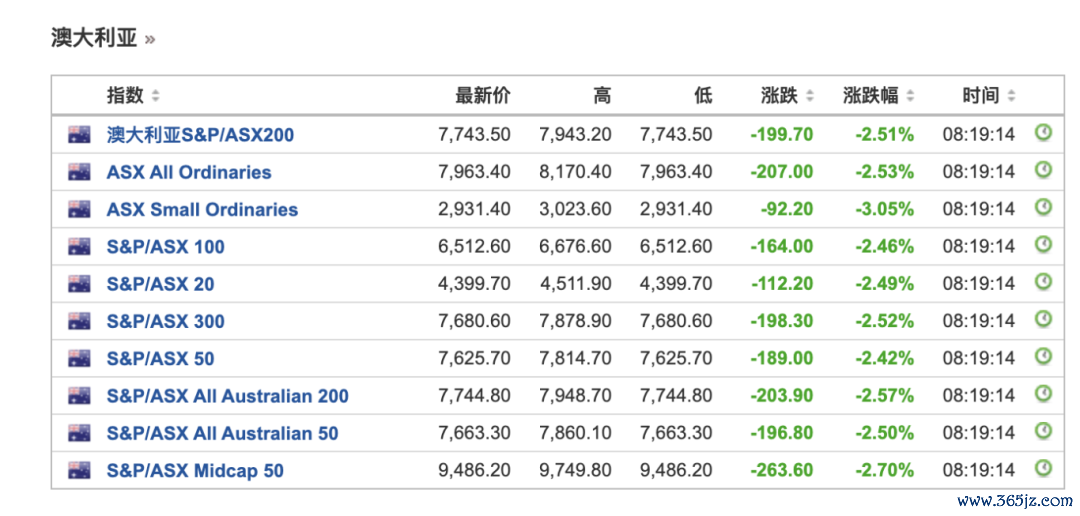
Task: Click the clock icon for S&P/ASX Midcap 50
Action: tap(1043, 468)
